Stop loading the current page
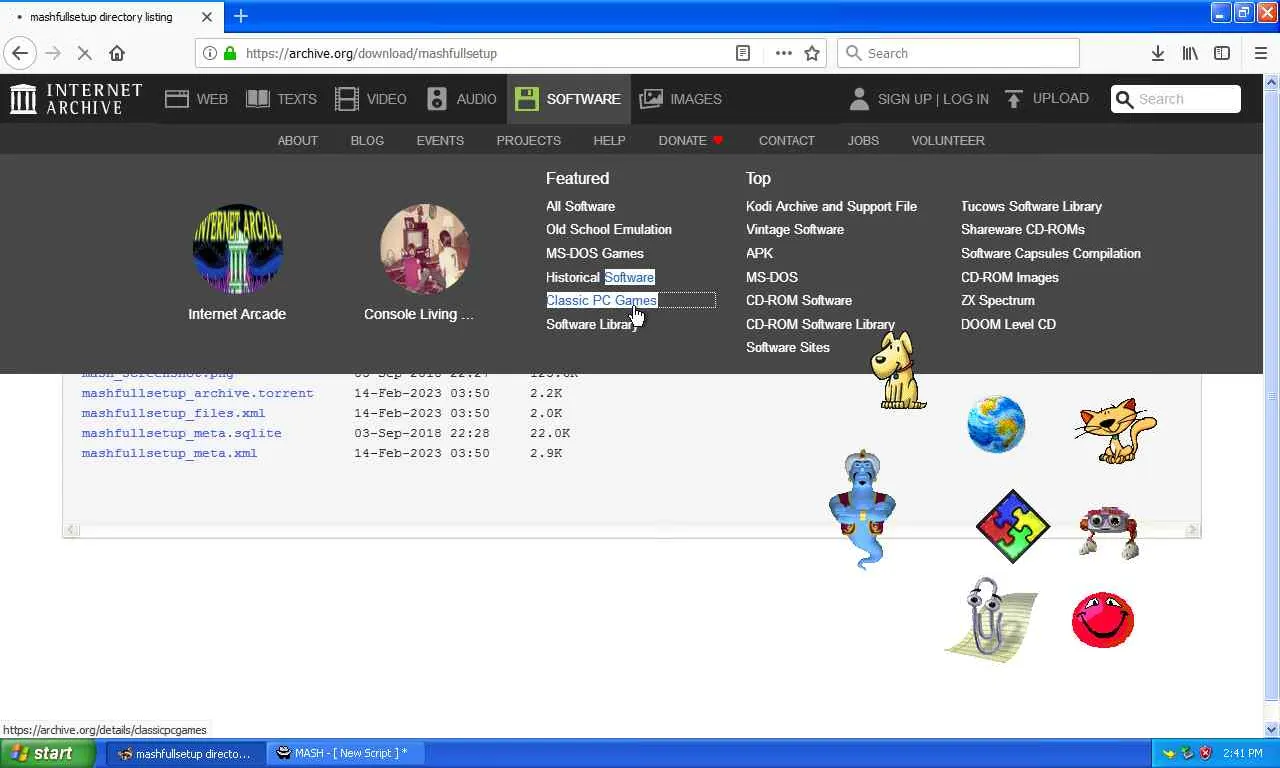This screenshot has width=1280, height=768. pos(84,53)
